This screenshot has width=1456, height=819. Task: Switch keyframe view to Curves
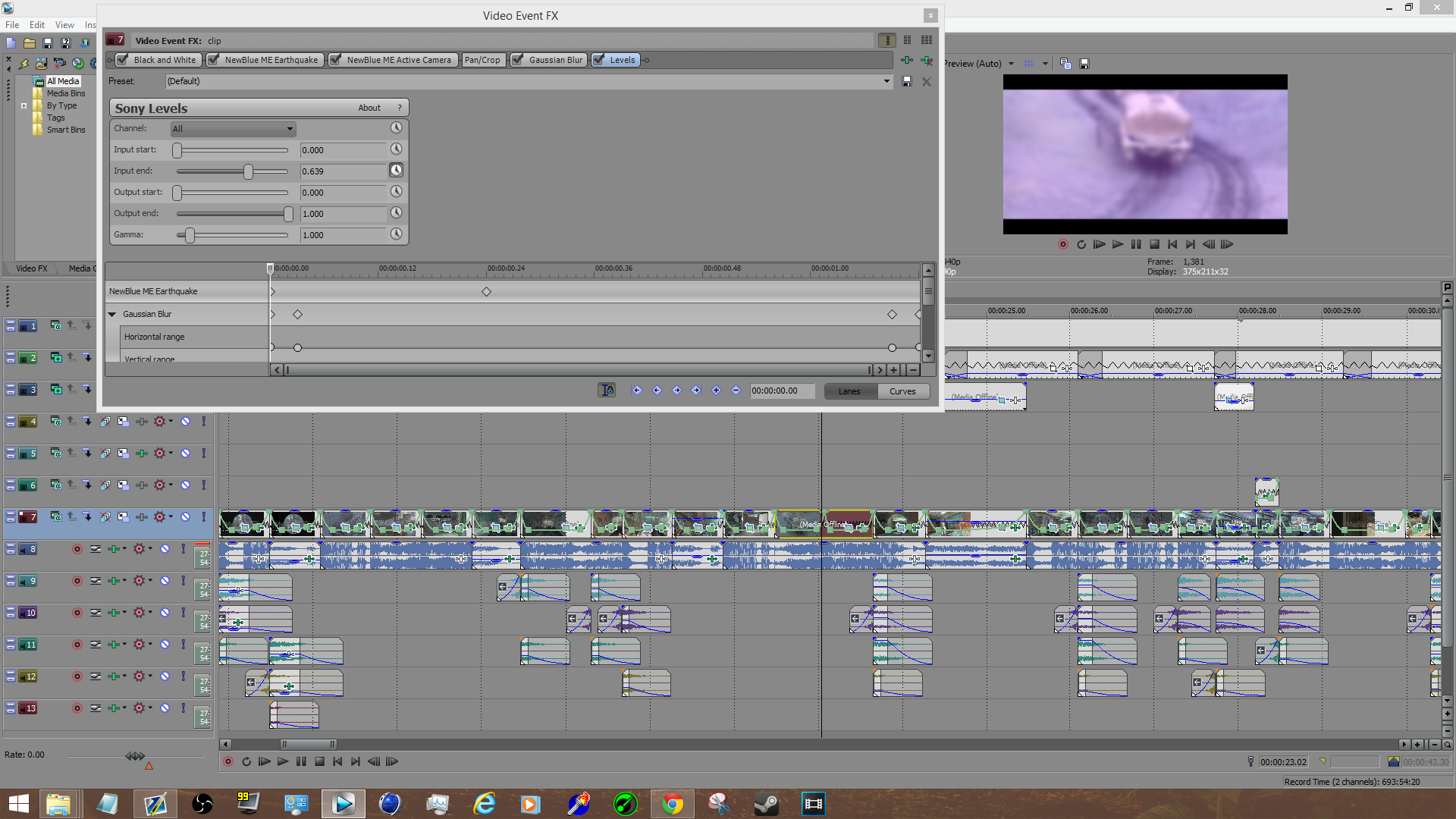tap(902, 391)
